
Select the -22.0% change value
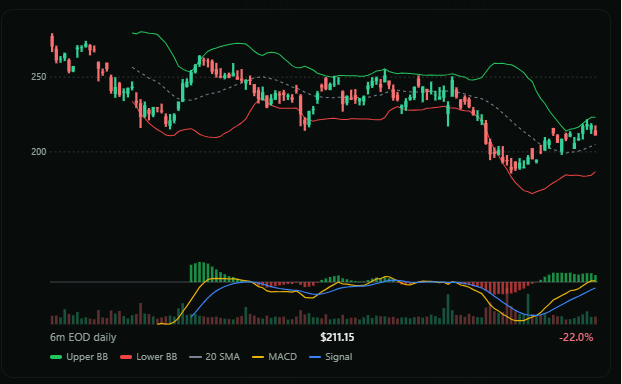pyautogui.click(x=576, y=338)
